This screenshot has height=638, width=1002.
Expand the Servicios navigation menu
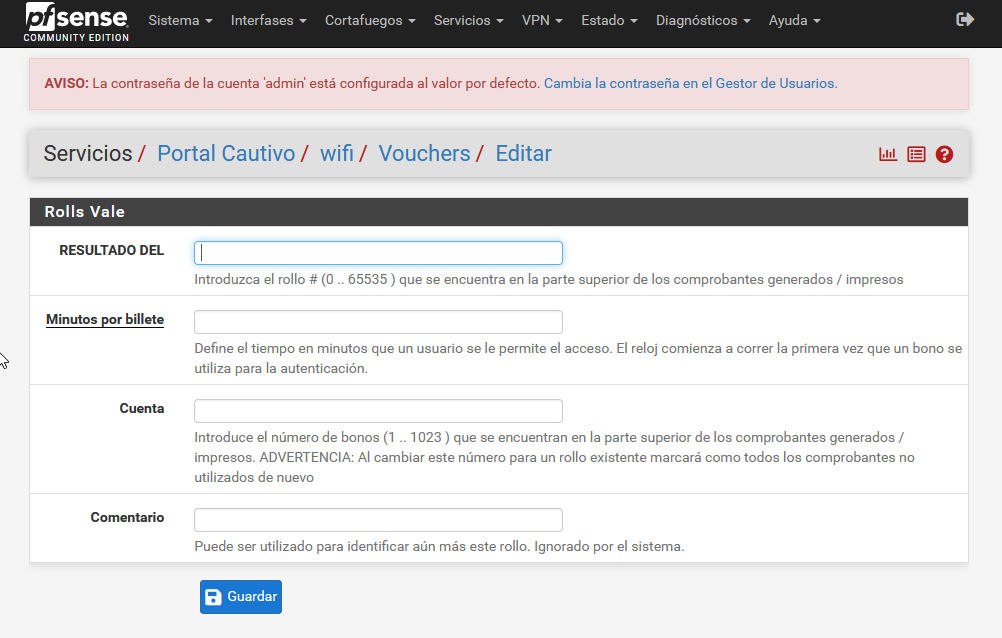[x=468, y=20]
